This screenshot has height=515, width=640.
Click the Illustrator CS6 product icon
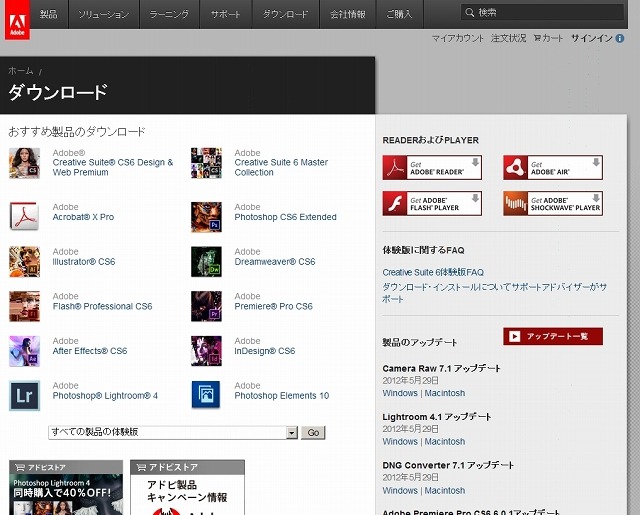pyautogui.click(x=24, y=262)
